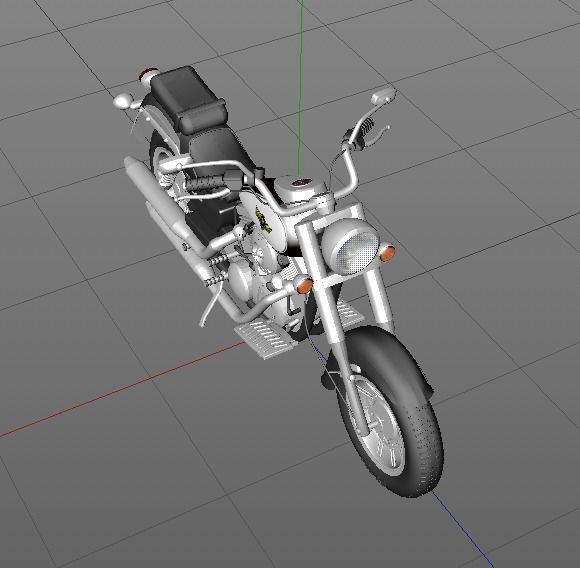Pick the orange turn signal touching the headlight
This screenshot has height=568, width=580.
(388, 253)
